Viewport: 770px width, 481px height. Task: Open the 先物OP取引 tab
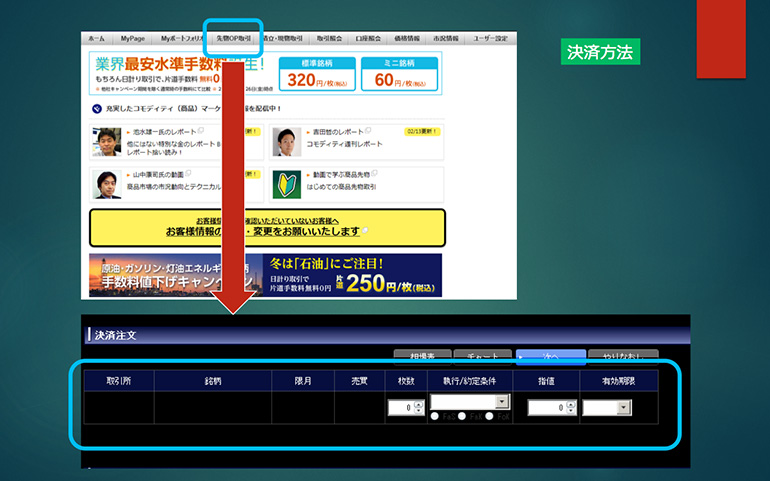[x=236, y=38]
